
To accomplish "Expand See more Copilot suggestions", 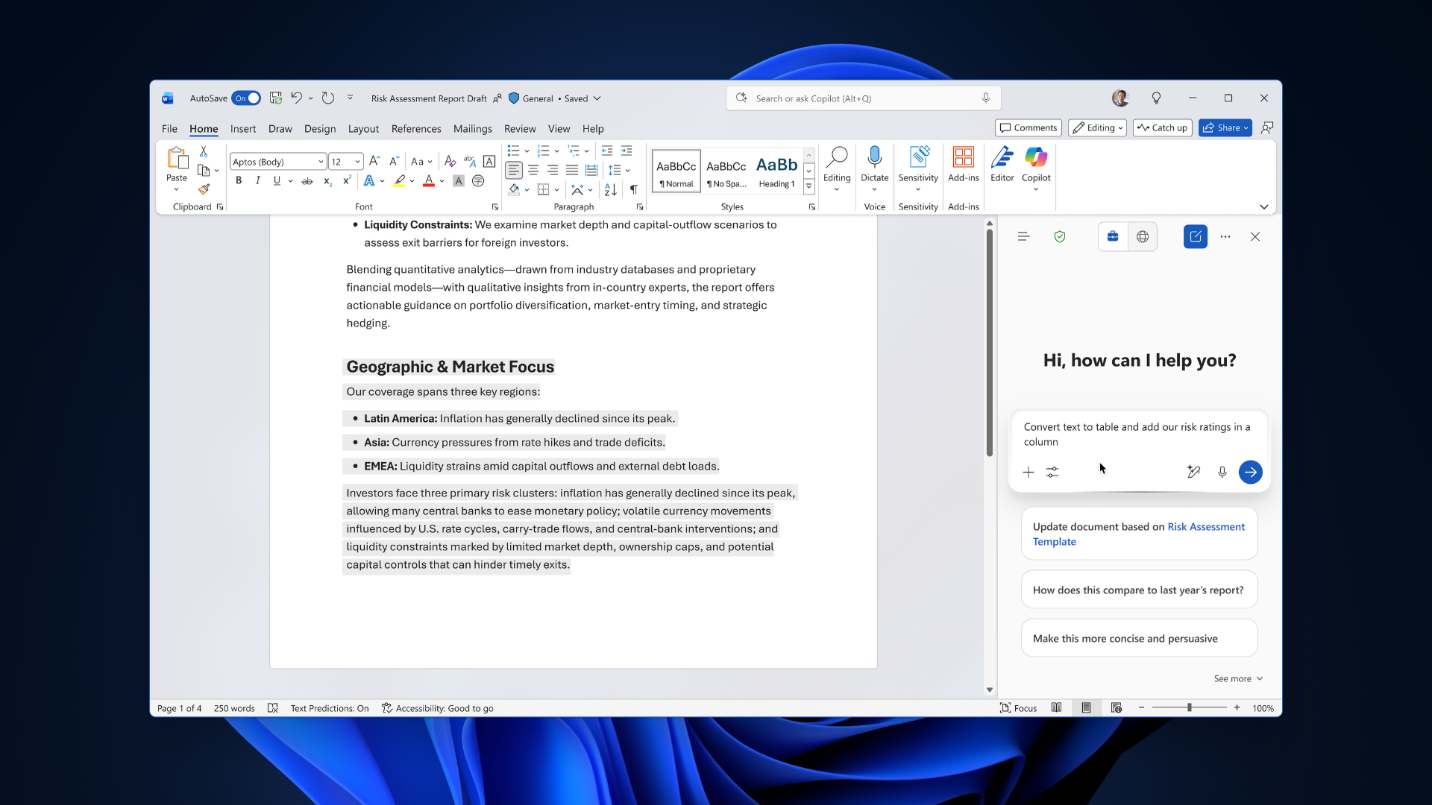I will [x=1238, y=679].
